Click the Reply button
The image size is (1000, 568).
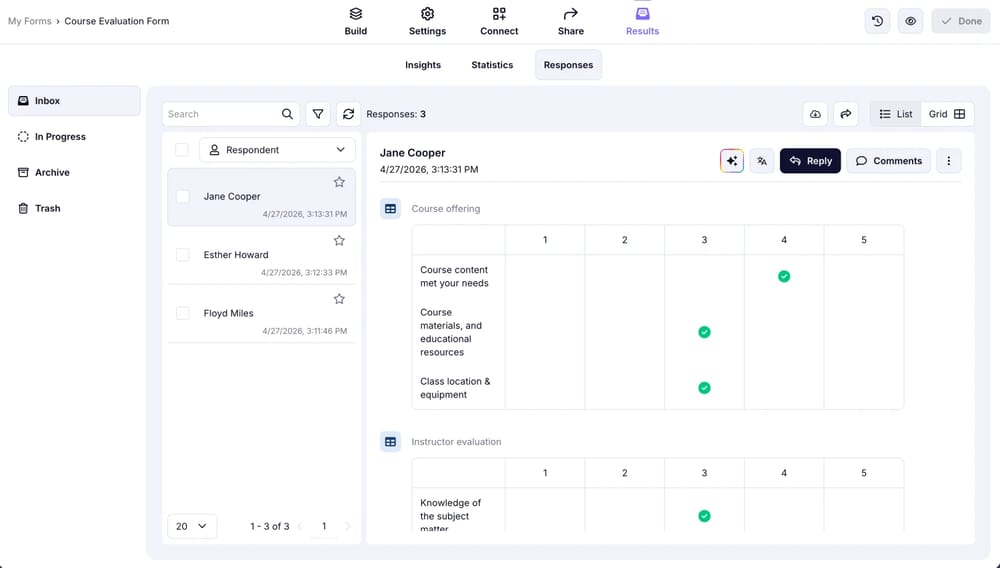click(x=810, y=161)
